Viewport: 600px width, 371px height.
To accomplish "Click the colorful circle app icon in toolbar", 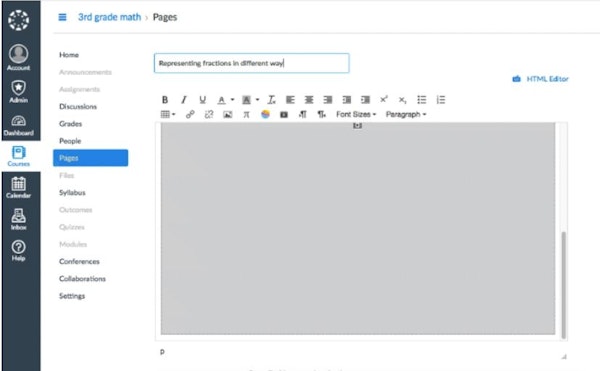I will pyautogui.click(x=265, y=114).
